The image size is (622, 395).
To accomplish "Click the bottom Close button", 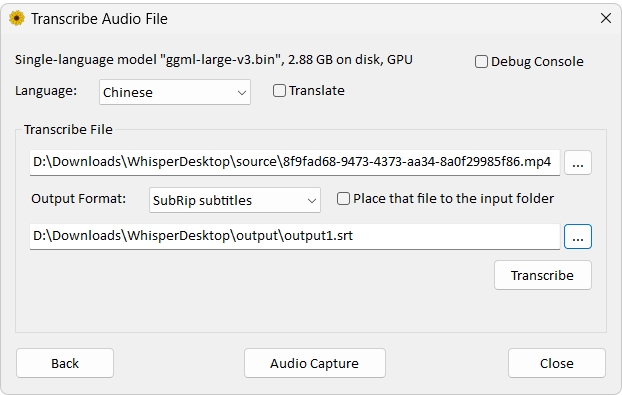I will click(557, 363).
